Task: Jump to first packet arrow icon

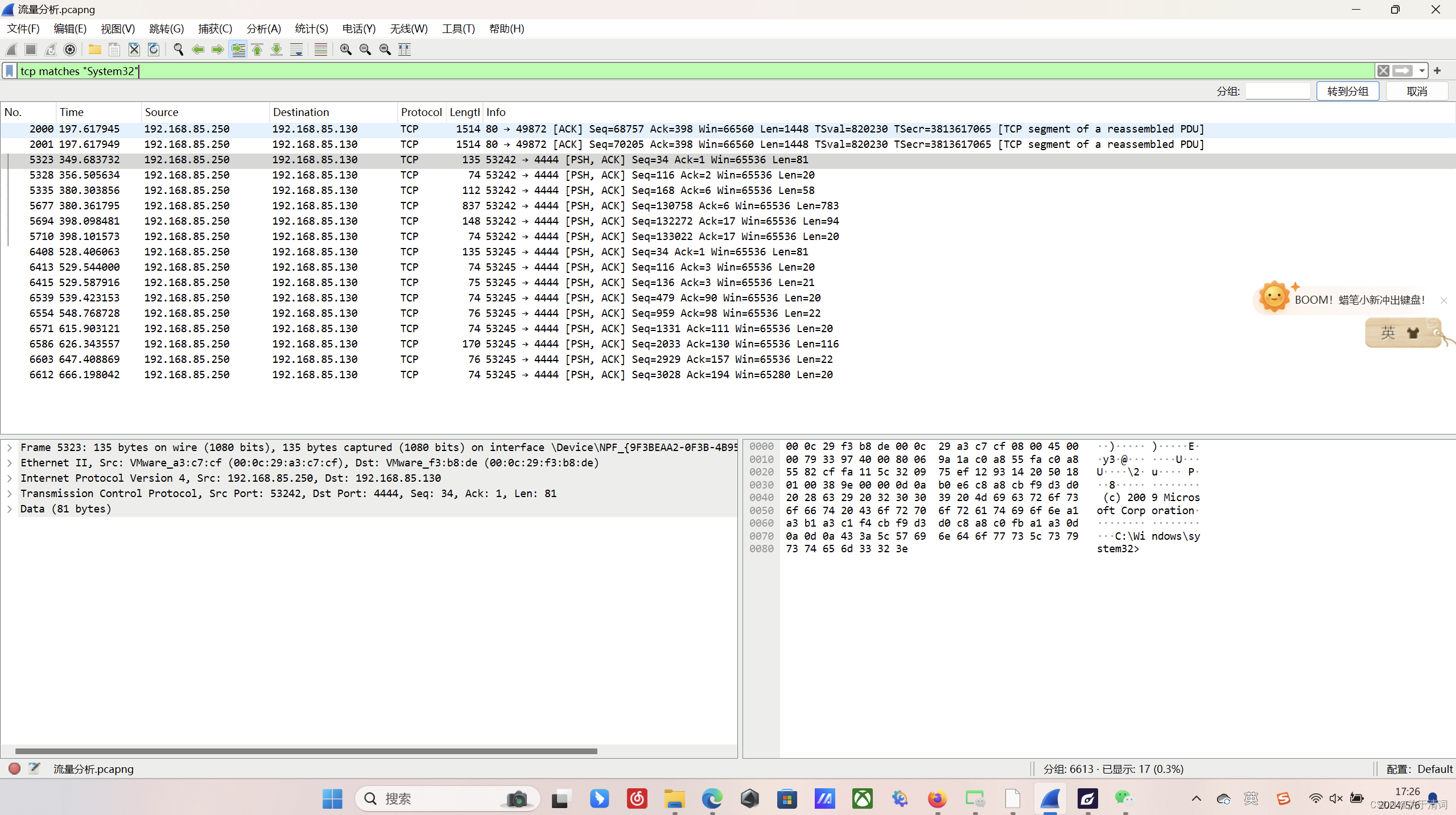Action: pos(257,49)
